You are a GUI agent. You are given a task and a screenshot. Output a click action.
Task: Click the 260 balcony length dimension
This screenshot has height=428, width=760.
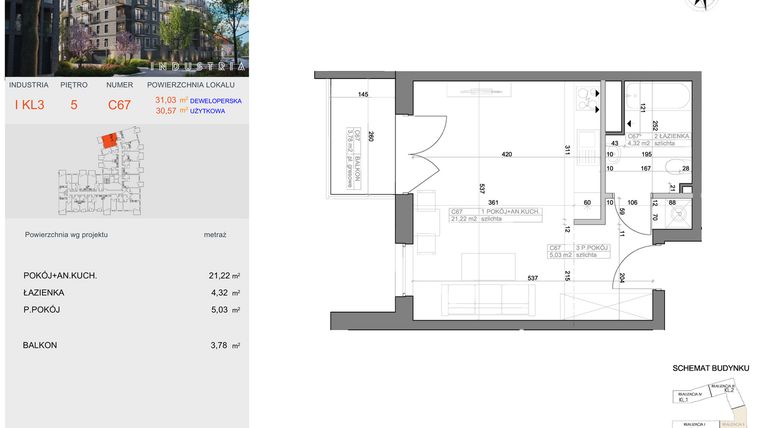[371, 137]
